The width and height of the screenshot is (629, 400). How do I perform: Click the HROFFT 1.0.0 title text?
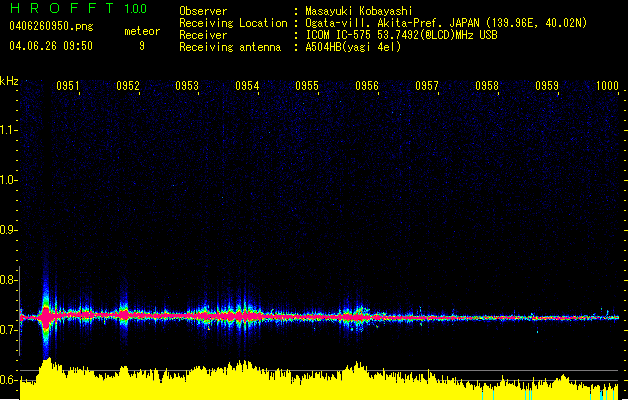(x=79, y=8)
